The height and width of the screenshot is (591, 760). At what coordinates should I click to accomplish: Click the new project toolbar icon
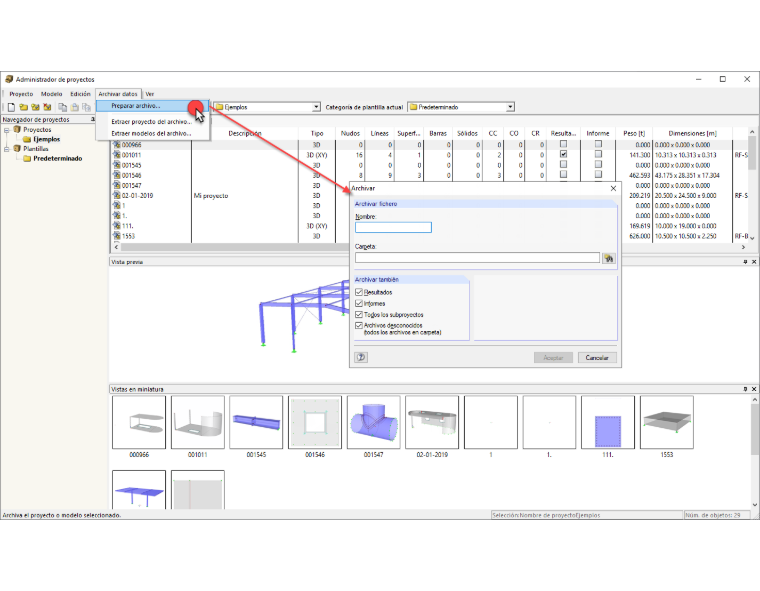[11, 107]
